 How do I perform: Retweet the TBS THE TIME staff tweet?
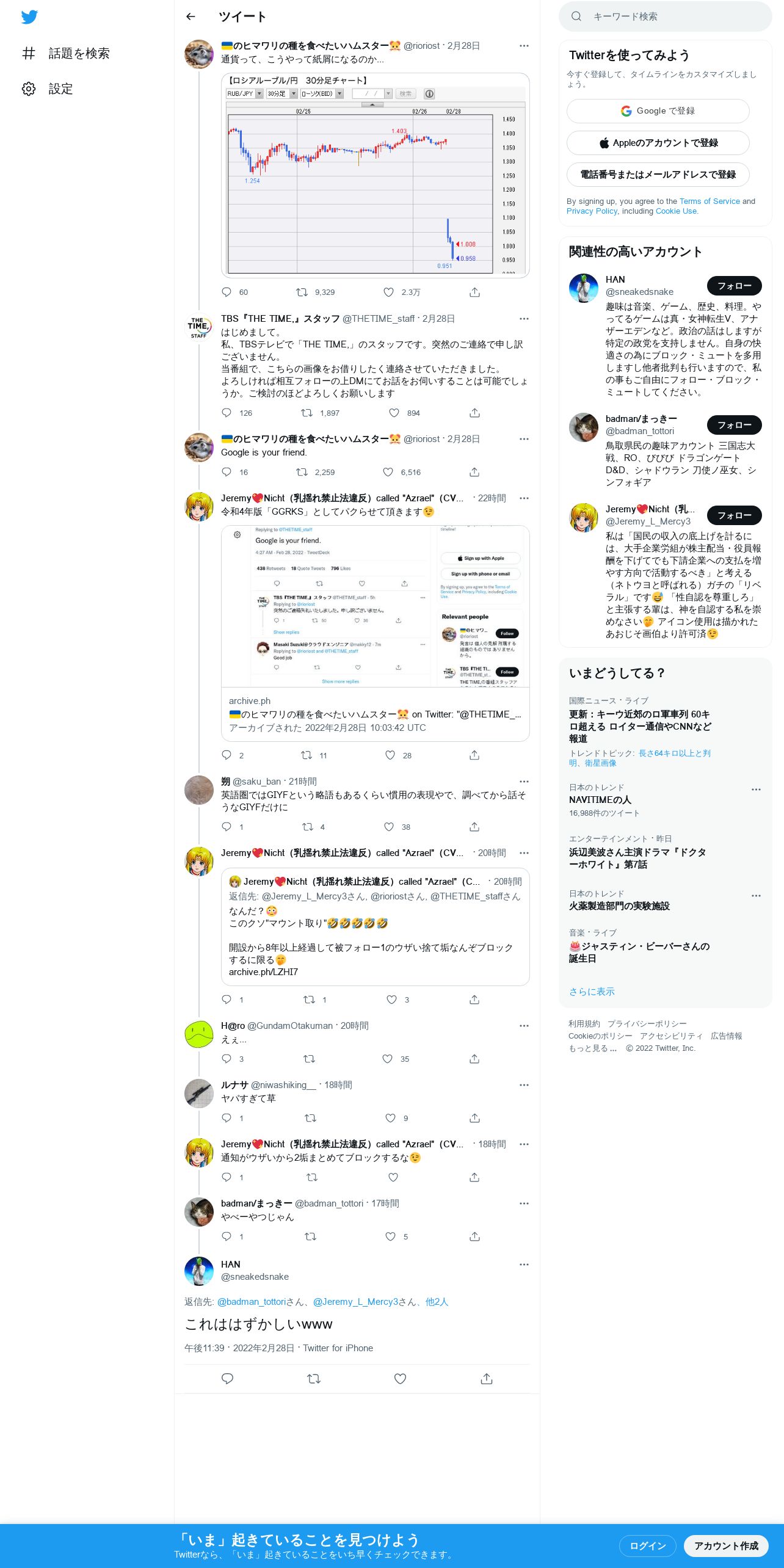(x=307, y=413)
